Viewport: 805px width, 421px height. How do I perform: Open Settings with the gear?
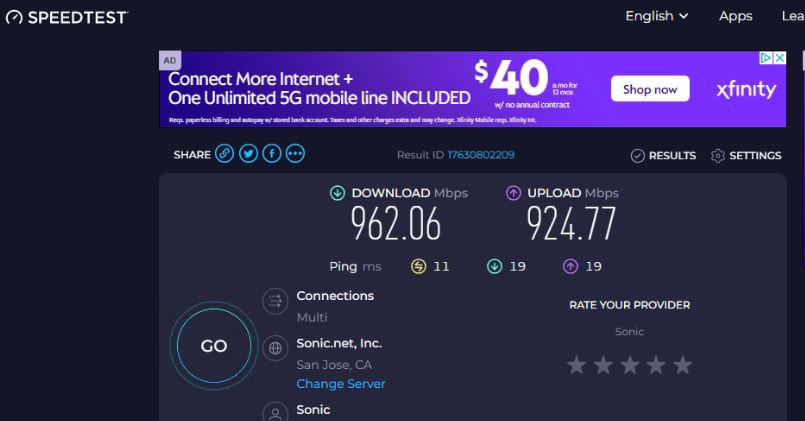click(718, 156)
